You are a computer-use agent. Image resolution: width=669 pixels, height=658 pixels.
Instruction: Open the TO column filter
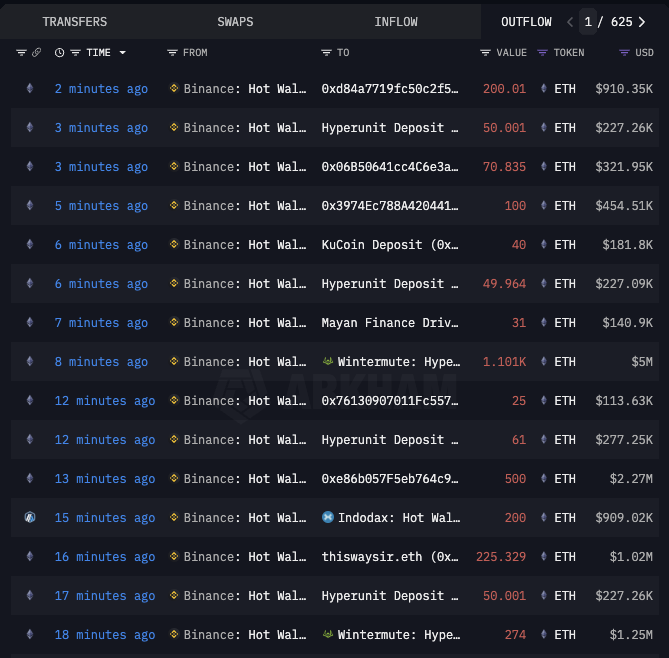[326, 52]
